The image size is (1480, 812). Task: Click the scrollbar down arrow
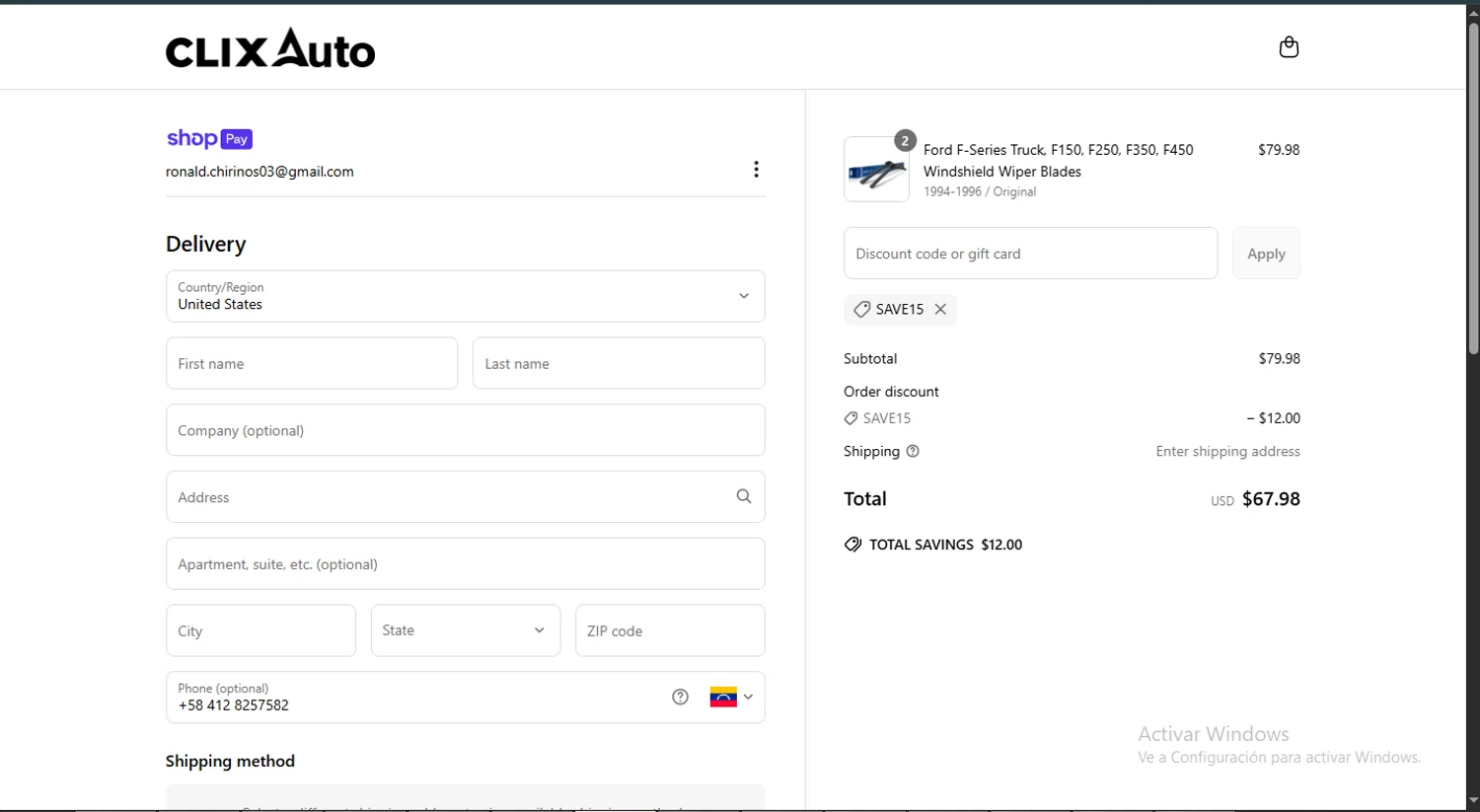click(x=1473, y=801)
